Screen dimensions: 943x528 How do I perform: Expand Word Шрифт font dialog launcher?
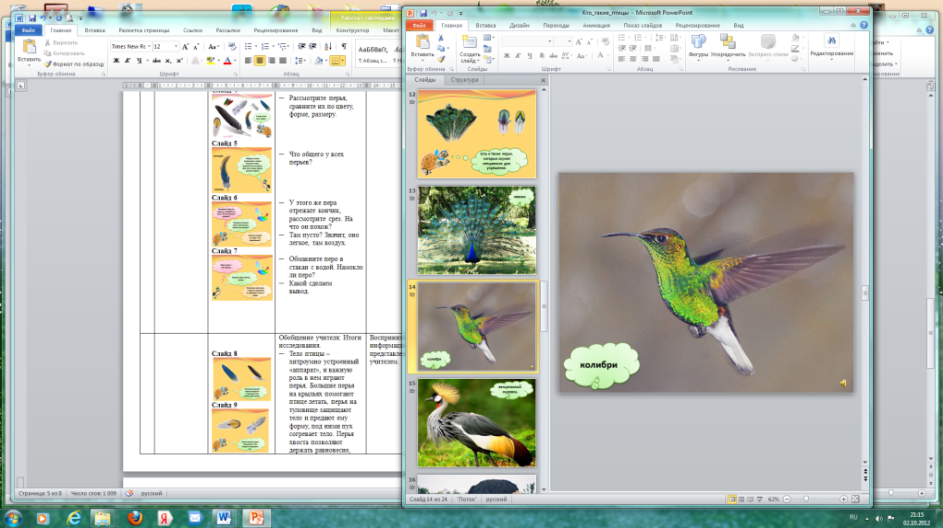[236, 74]
